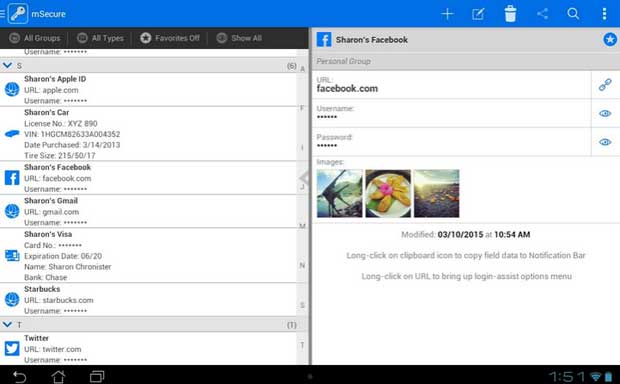
Task: Tap the Android Home button
Action: pos(59,376)
